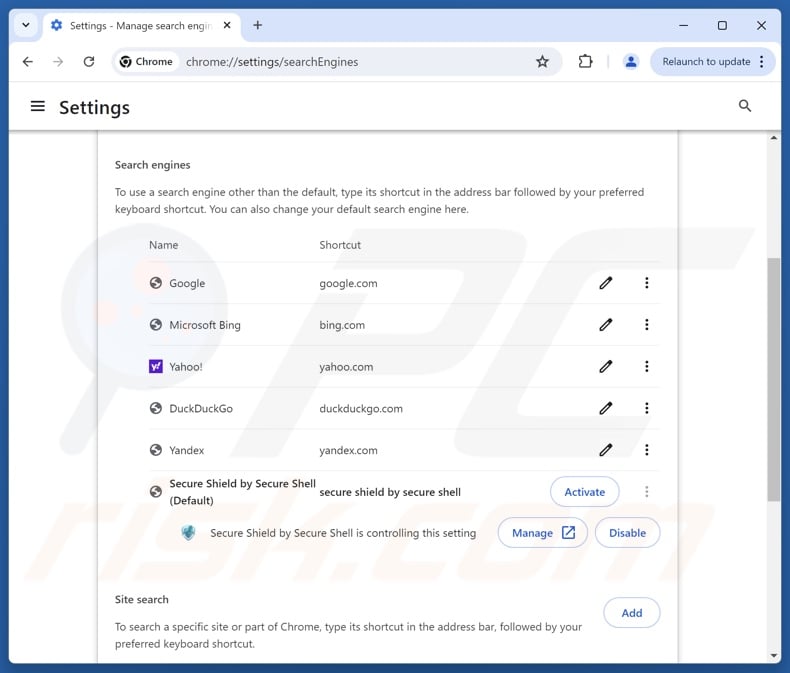This screenshot has width=790, height=673.
Task: Open more actions for Yandex
Action: (646, 450)
